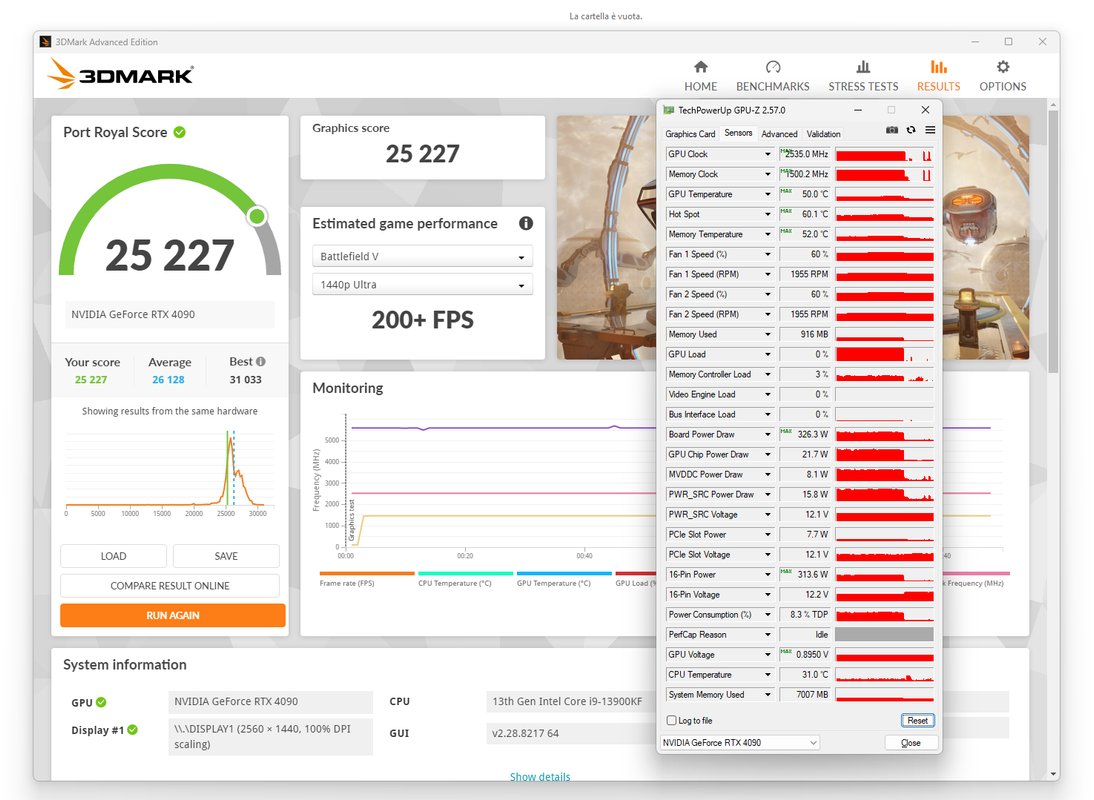Open the RESULTS bar-chart icon
The width and height of the screenshot is (1094, 800).
coord(938,67)
